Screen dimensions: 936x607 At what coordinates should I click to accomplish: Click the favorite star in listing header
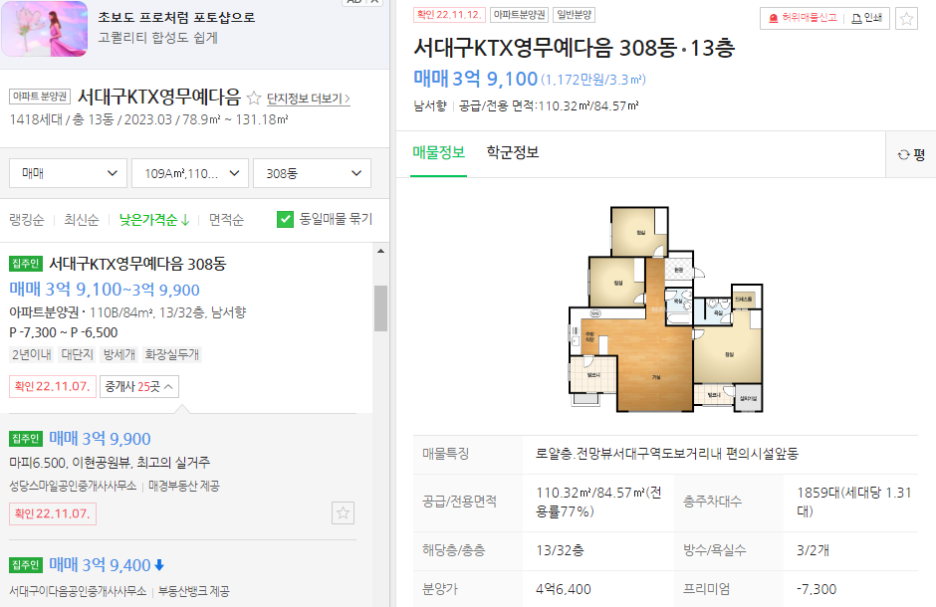(906, 19)
